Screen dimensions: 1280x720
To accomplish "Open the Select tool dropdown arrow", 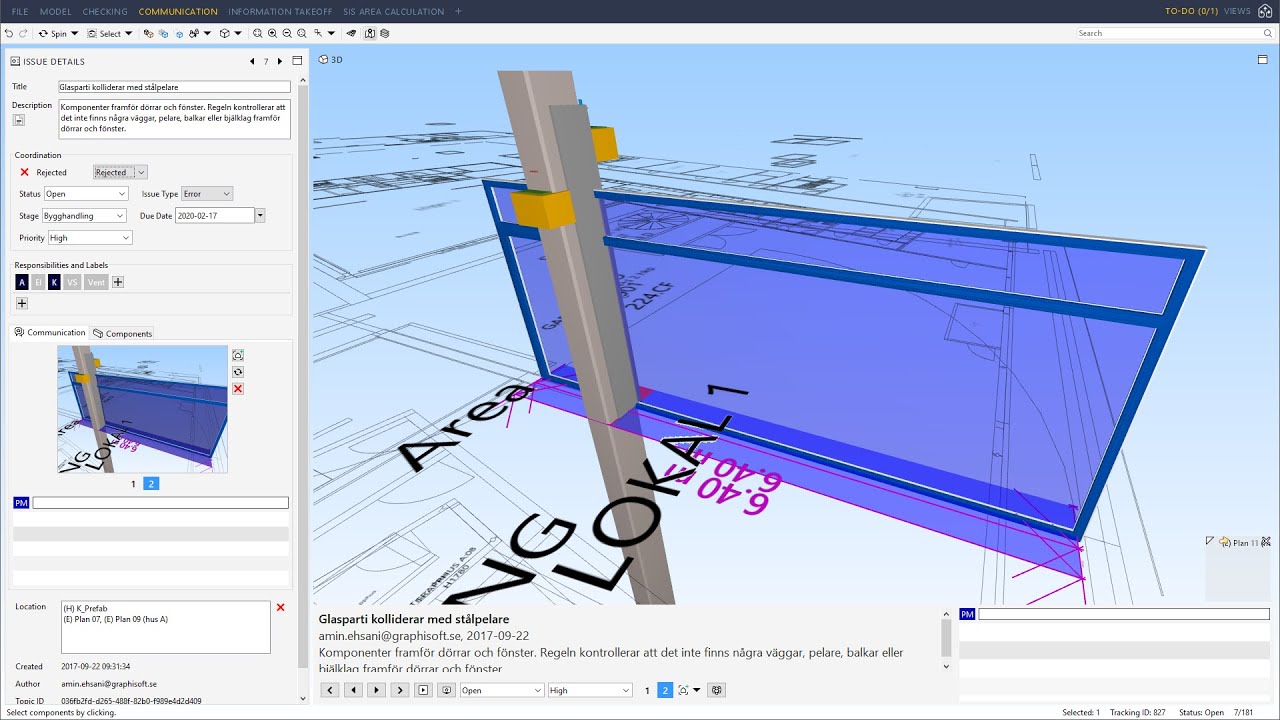I will [128, 34].
